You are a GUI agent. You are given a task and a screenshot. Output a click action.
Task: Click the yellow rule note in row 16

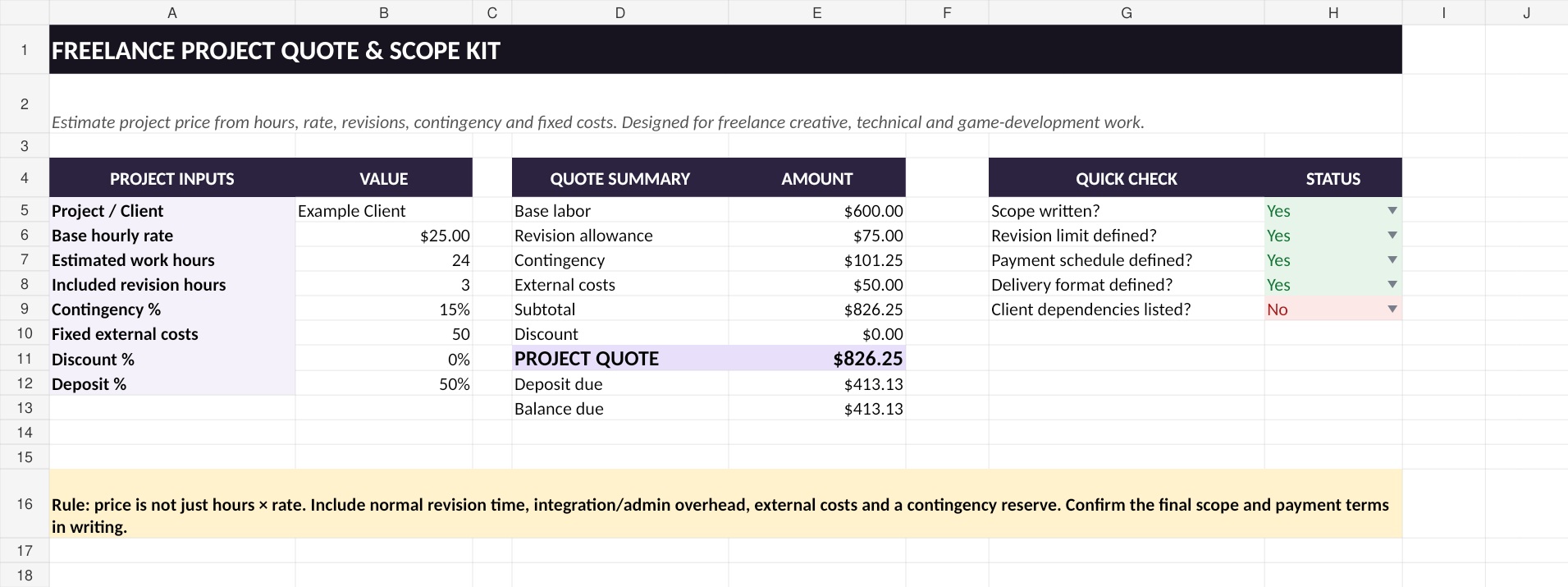click(x=725, y=504)
